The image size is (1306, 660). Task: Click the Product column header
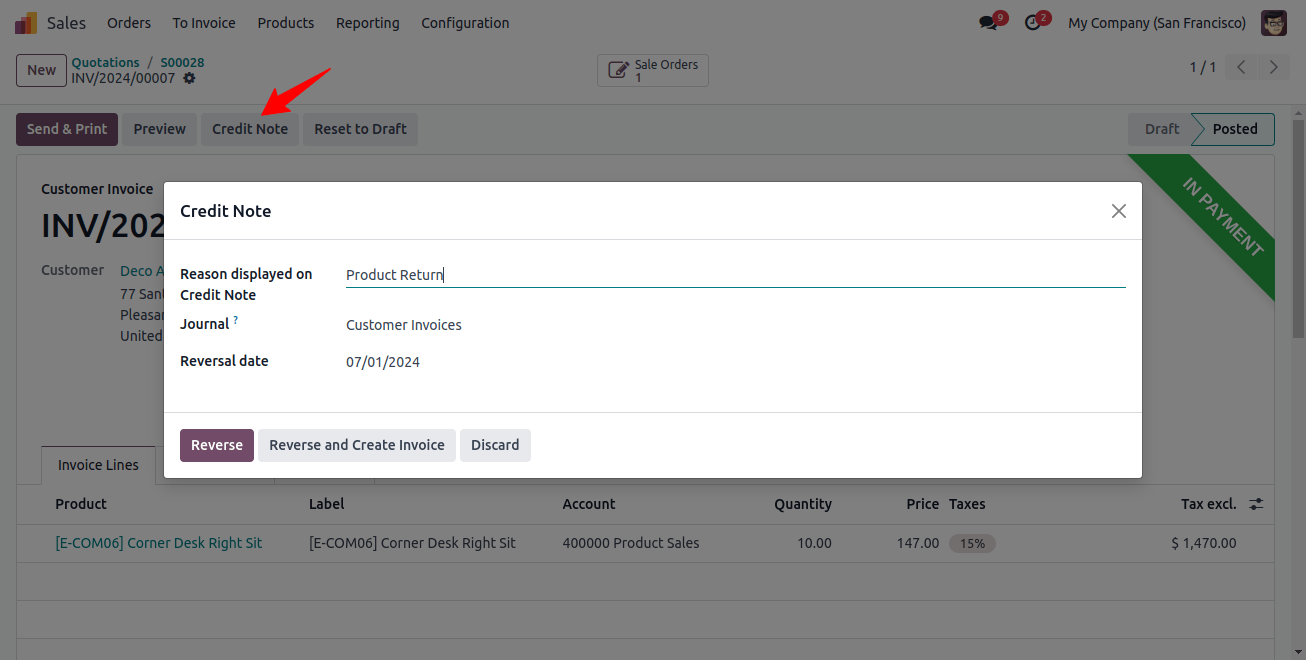click(x=81, y=504)
